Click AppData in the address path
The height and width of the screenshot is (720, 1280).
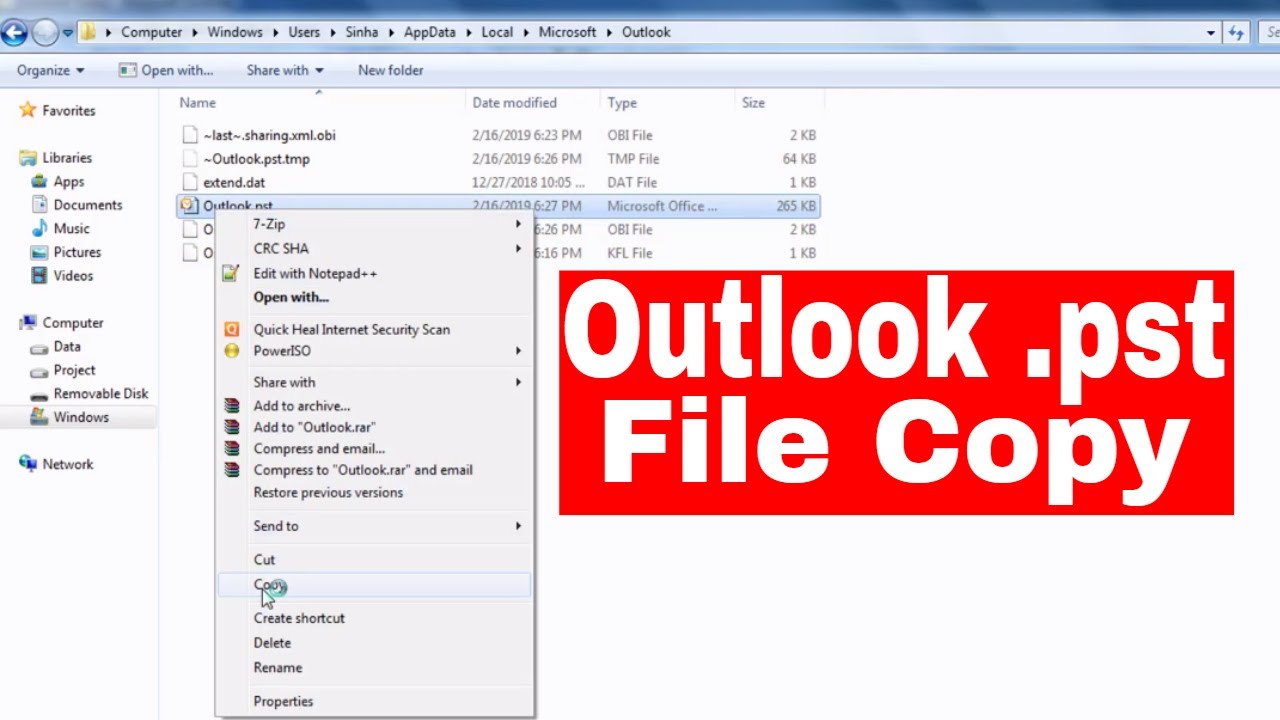pyautogui.click(x=429, y=32)
